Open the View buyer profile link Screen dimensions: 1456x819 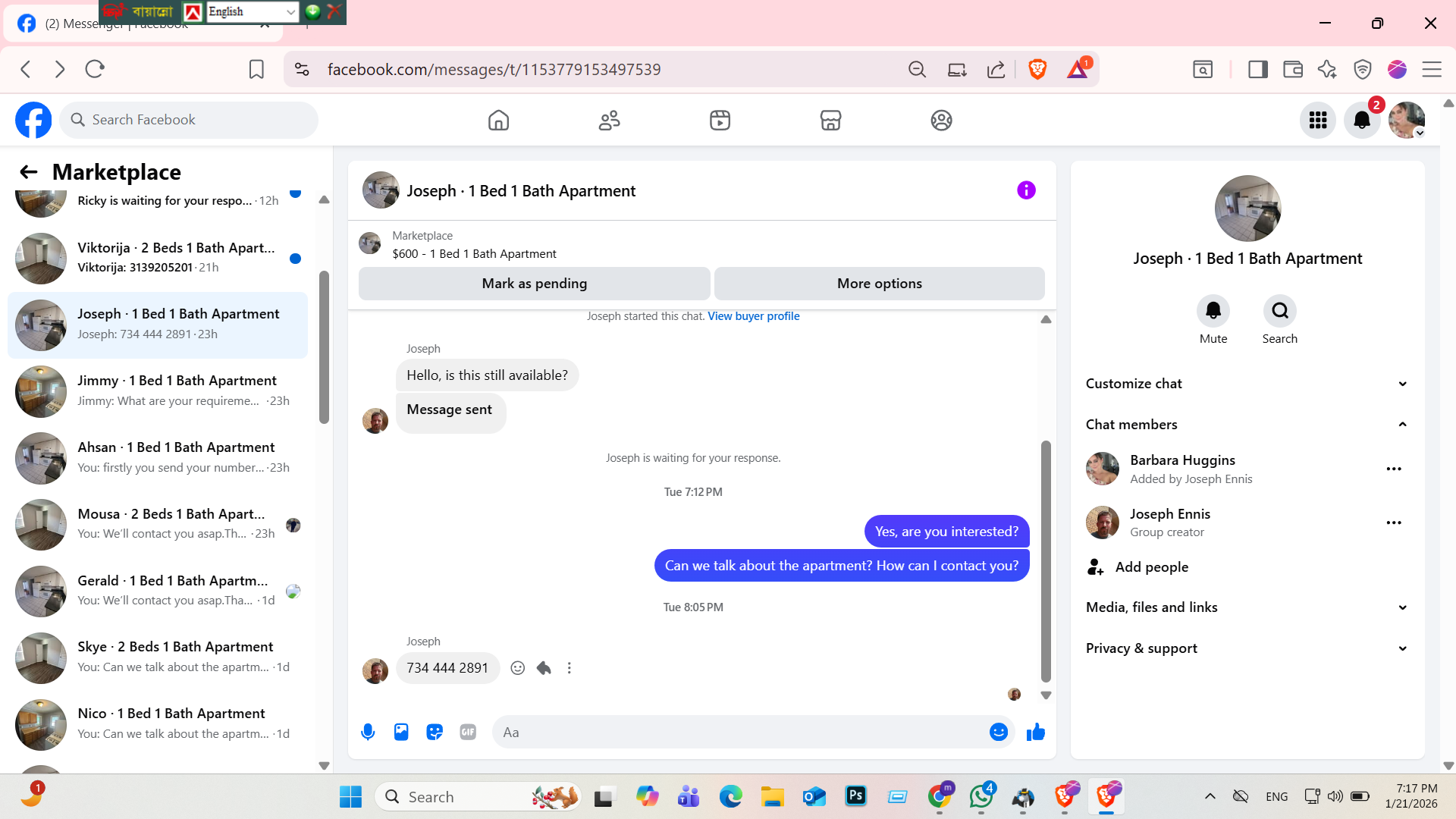753,316
